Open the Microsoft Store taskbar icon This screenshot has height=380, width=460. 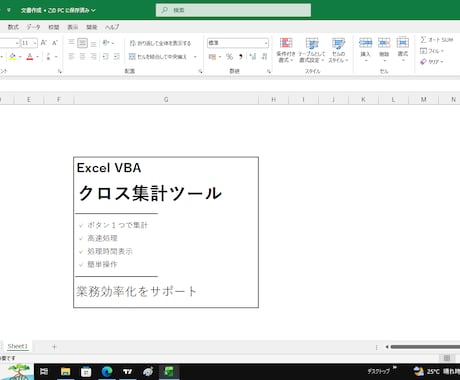(86, 371)
